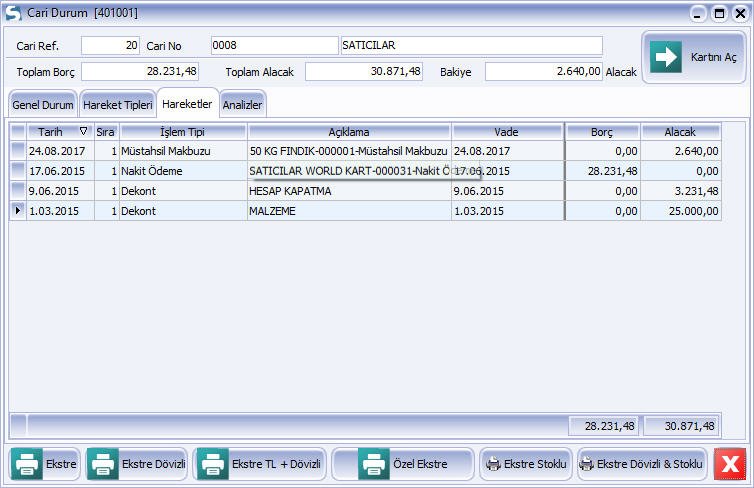Click the printer icon on Ekstre button
Viewport: 754px width, 488px height.
click(x=27, y=464)
